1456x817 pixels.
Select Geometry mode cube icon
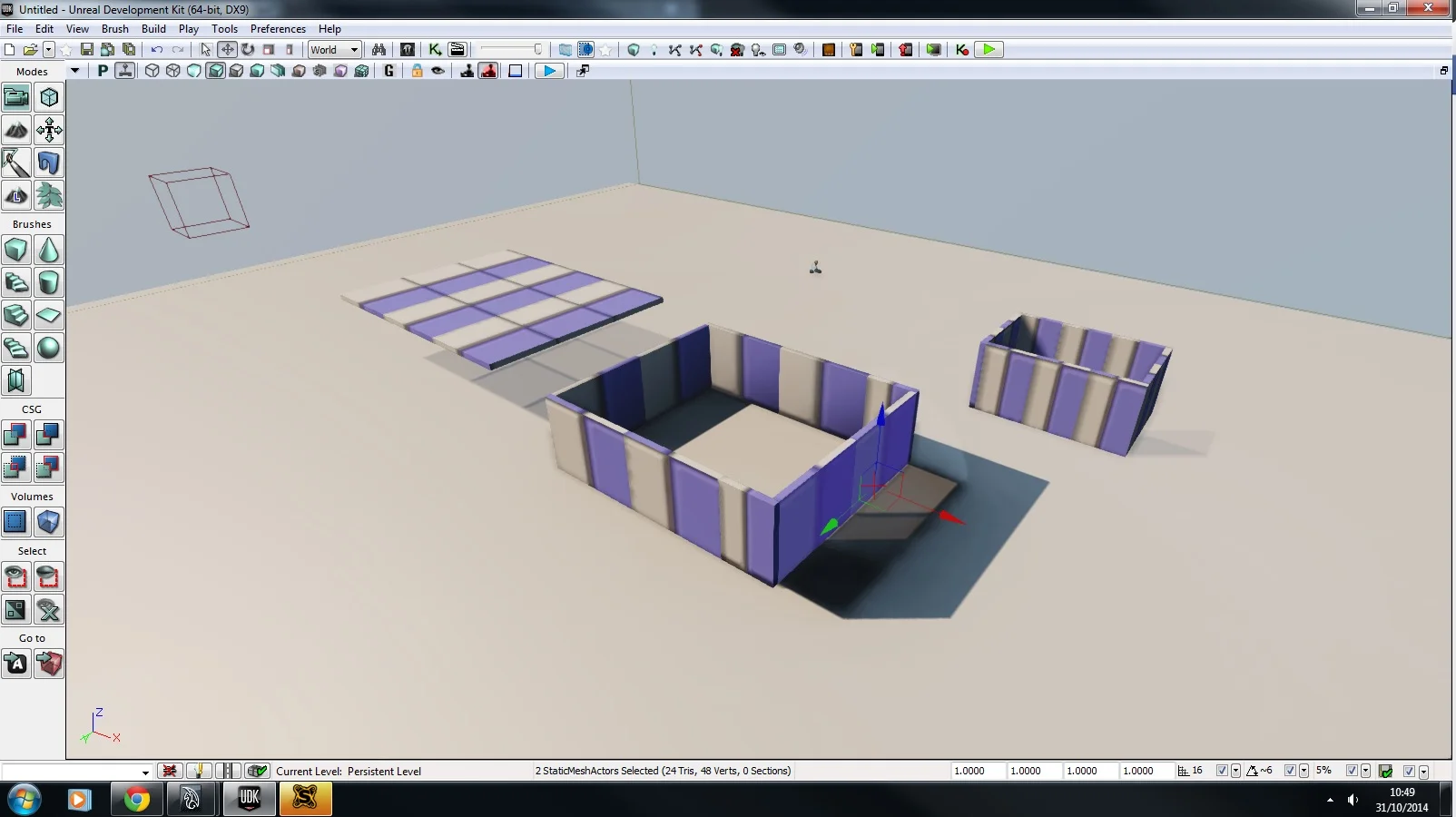coord(49,97)
